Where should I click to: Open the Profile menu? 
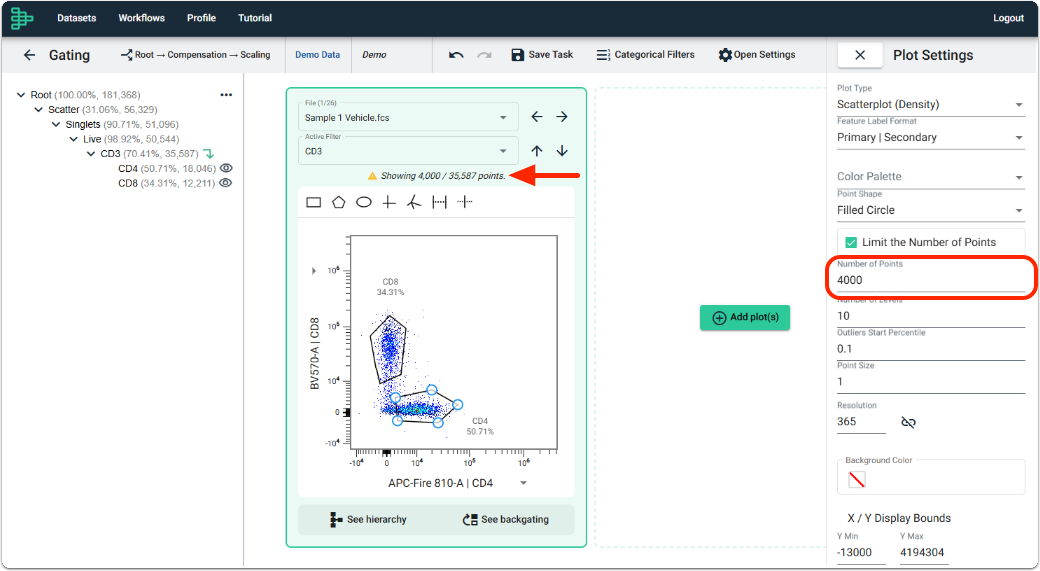pyautogui.click(x=201, y=18)
